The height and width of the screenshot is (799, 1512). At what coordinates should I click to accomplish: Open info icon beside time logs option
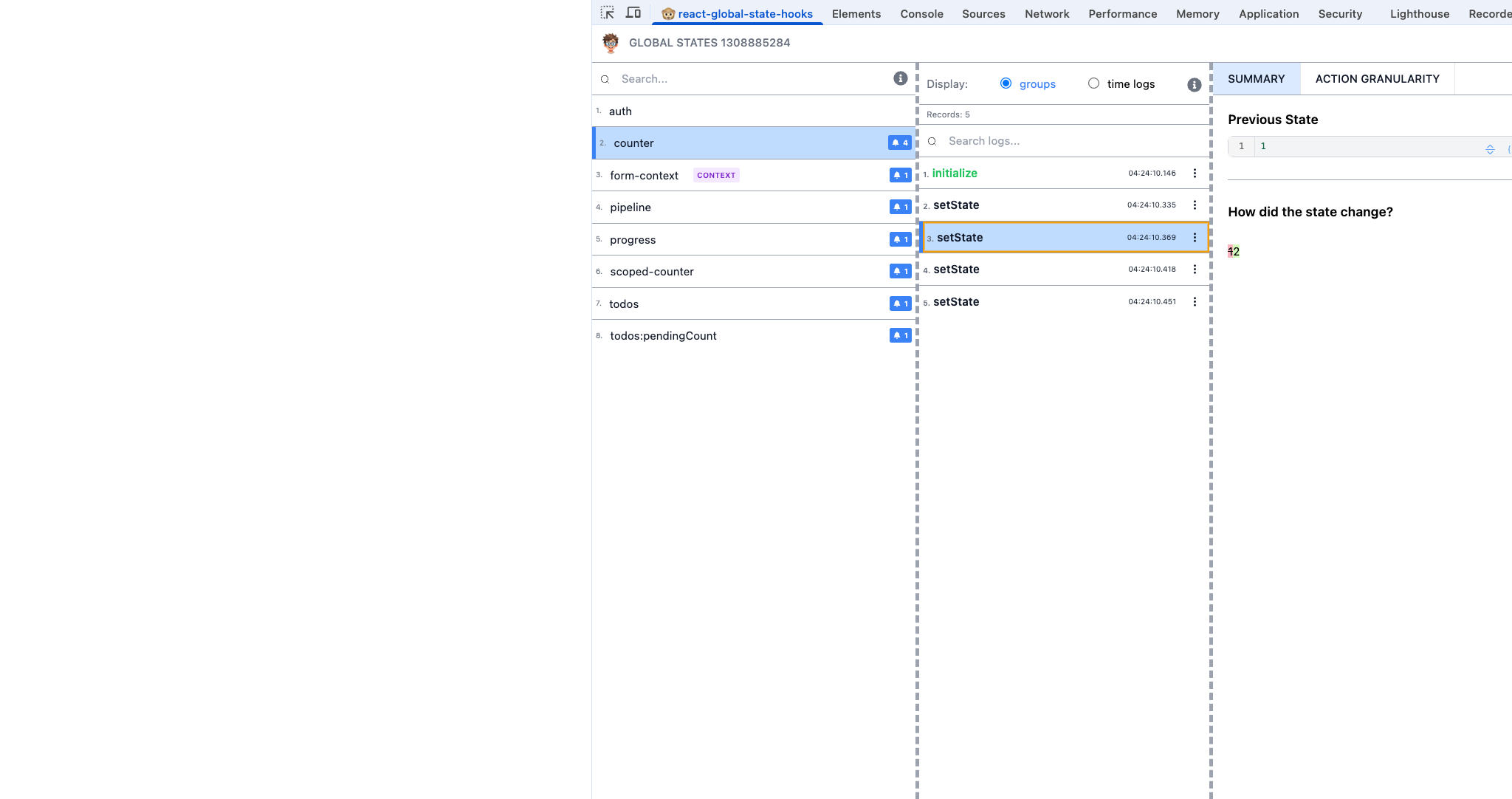coord(1194,85)
